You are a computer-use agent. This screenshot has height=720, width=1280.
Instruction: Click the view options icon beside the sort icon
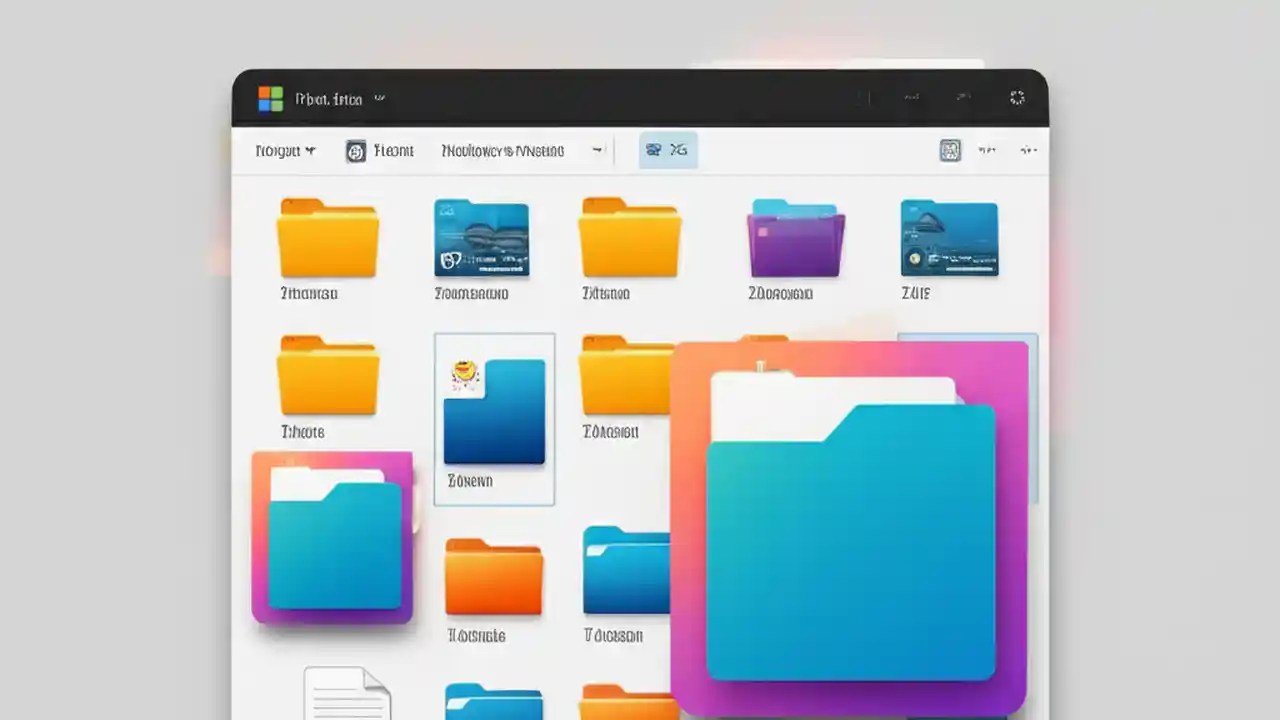click(680, 149)
